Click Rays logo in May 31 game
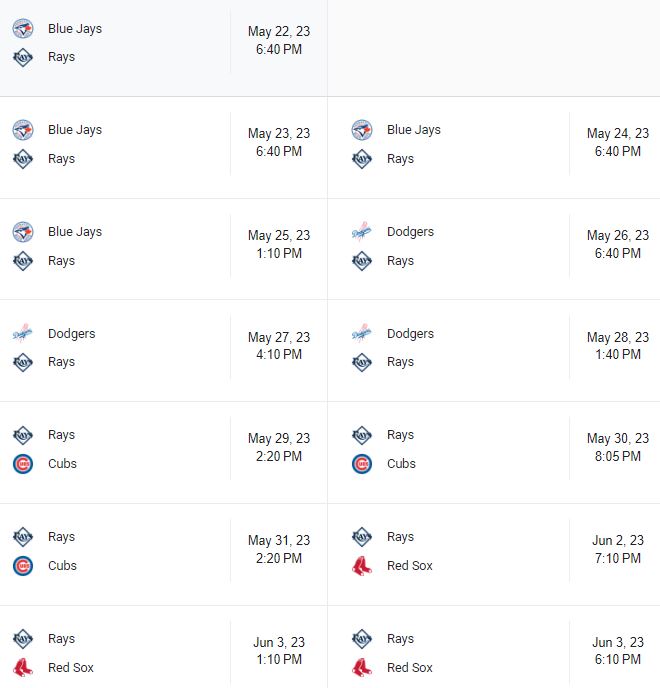This screenshot has width=660, height=688. pyautogui.click(x=23, y=537)
